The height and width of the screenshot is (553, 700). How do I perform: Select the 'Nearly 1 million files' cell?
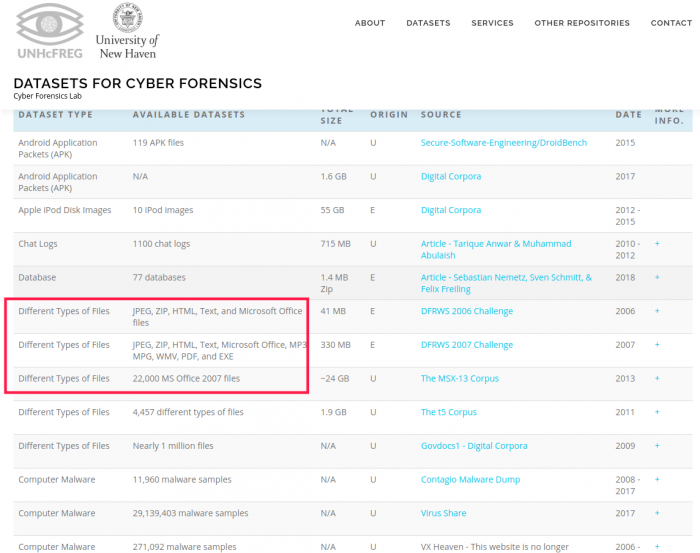click(173, 445)
